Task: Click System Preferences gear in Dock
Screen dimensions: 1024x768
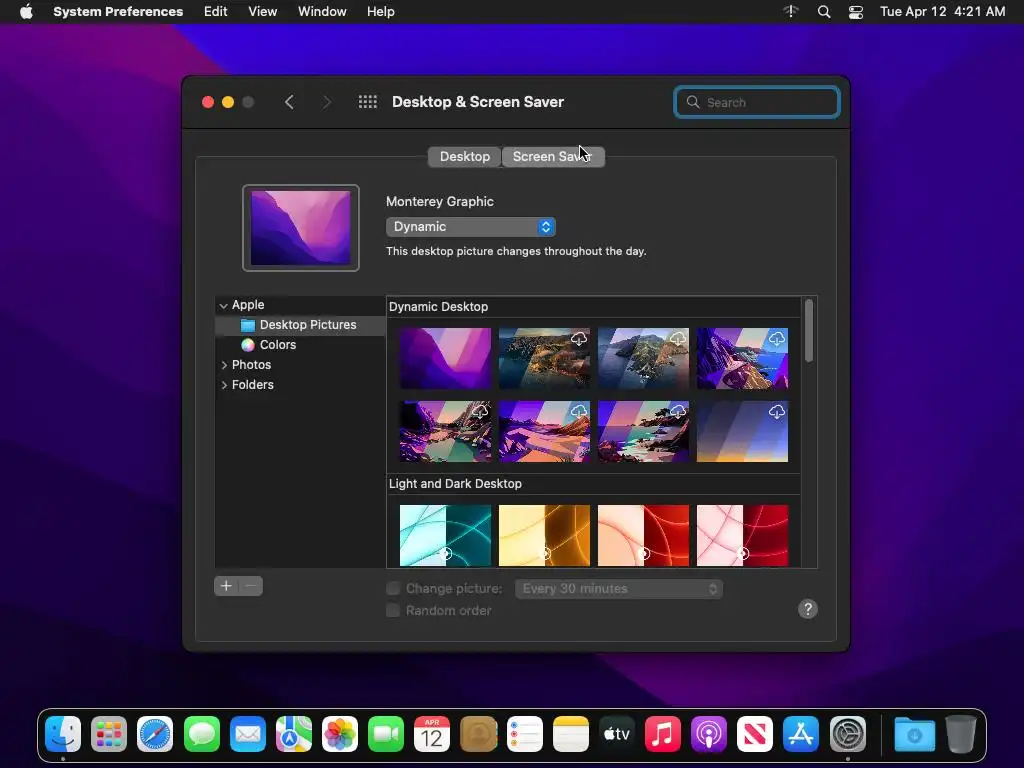Action: (848, 734)
